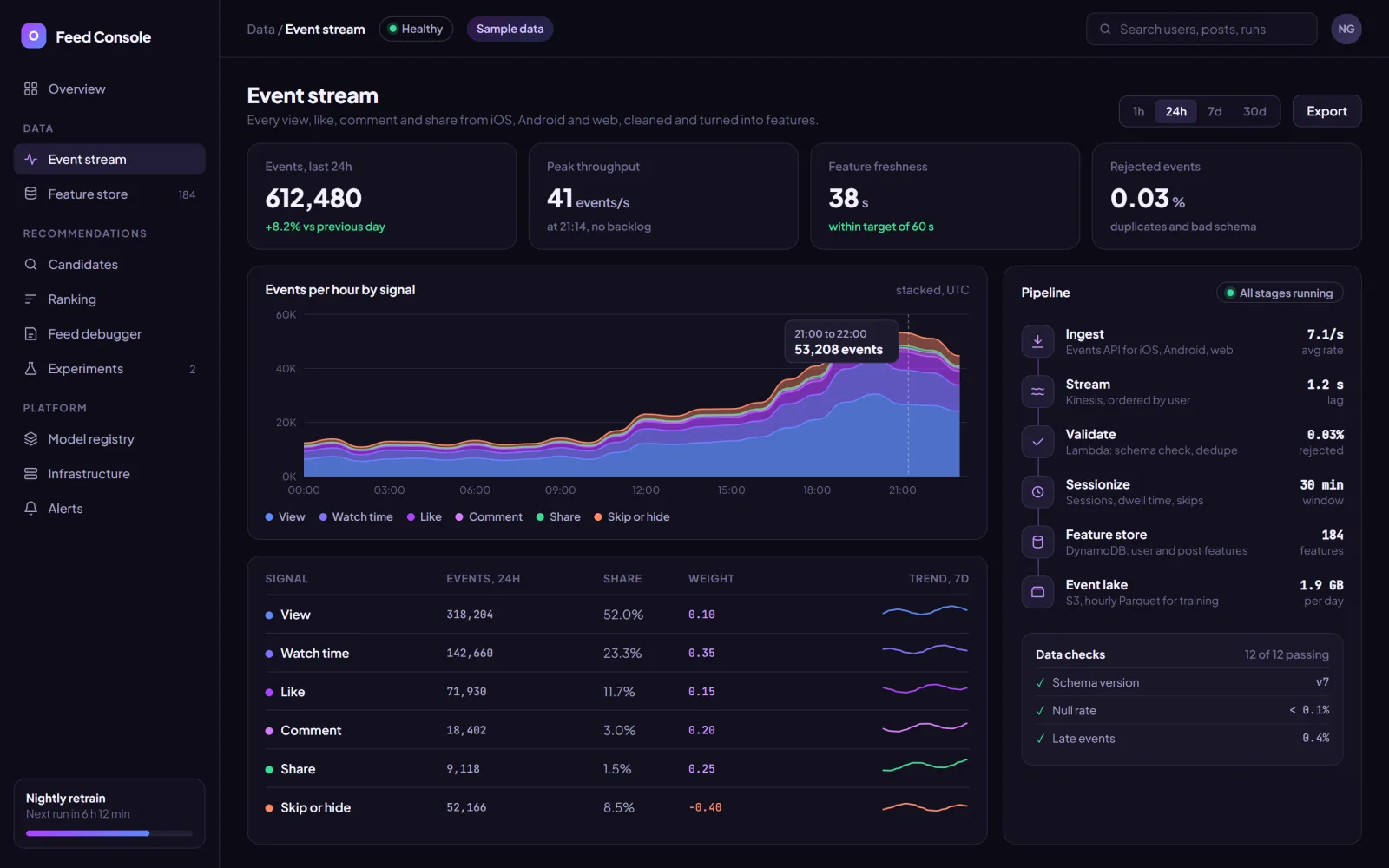Click the Validate stage checkmark icon
The height and width of the screenshot is (868, 1389).
tap(1037, 442)
